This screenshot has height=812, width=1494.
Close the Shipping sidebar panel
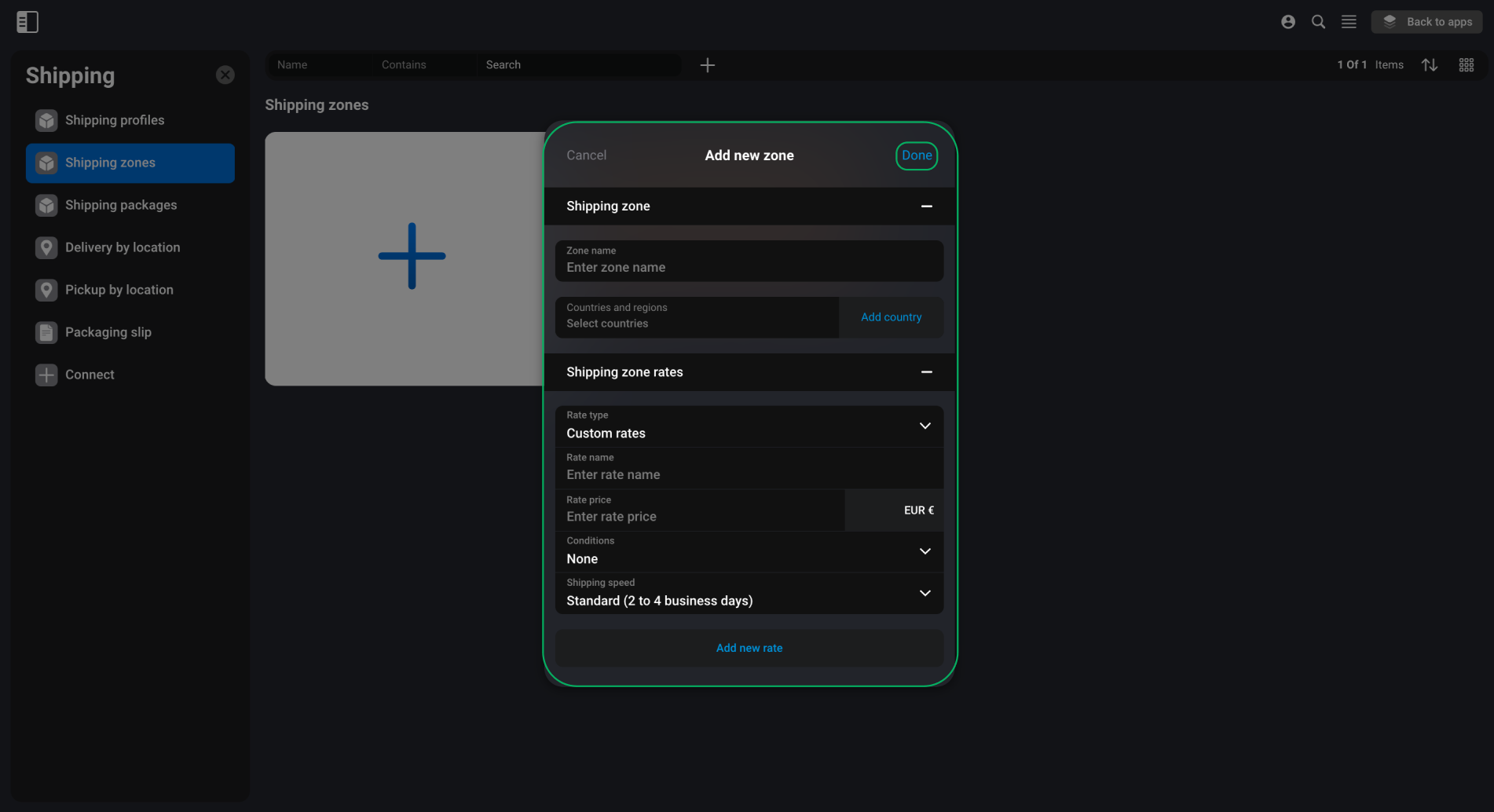225,75
